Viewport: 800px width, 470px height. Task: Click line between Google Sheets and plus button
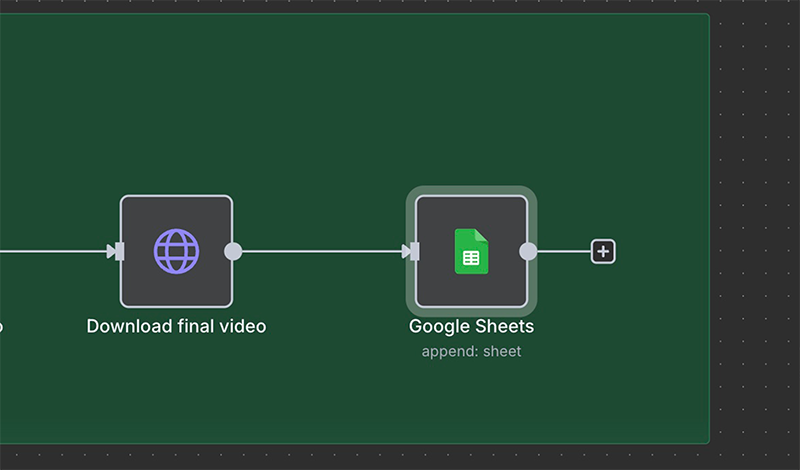point(564,251)
